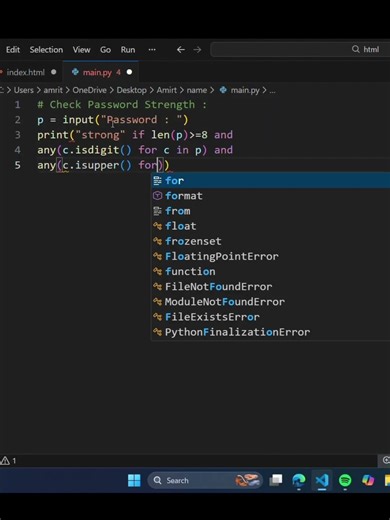
Task: Open the Windows Start menu
Action: pos(134,480)
